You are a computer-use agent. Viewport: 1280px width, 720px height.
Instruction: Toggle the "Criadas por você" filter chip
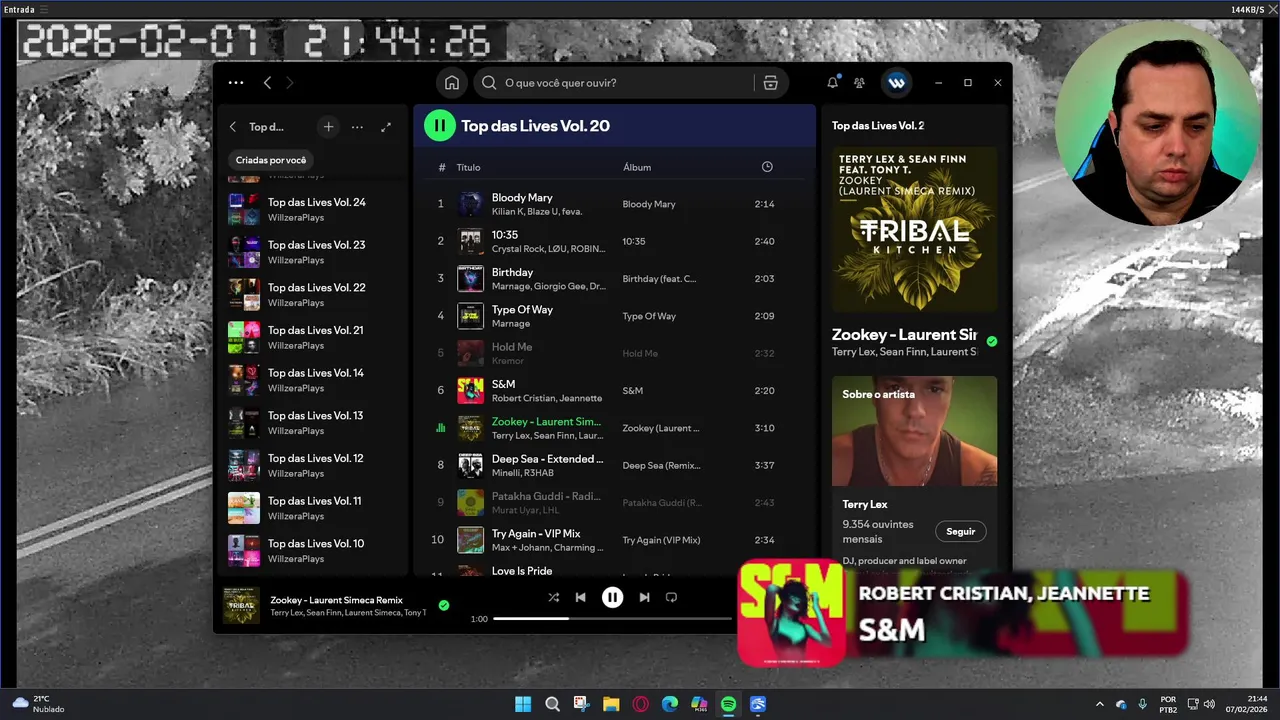pos(271,160)
